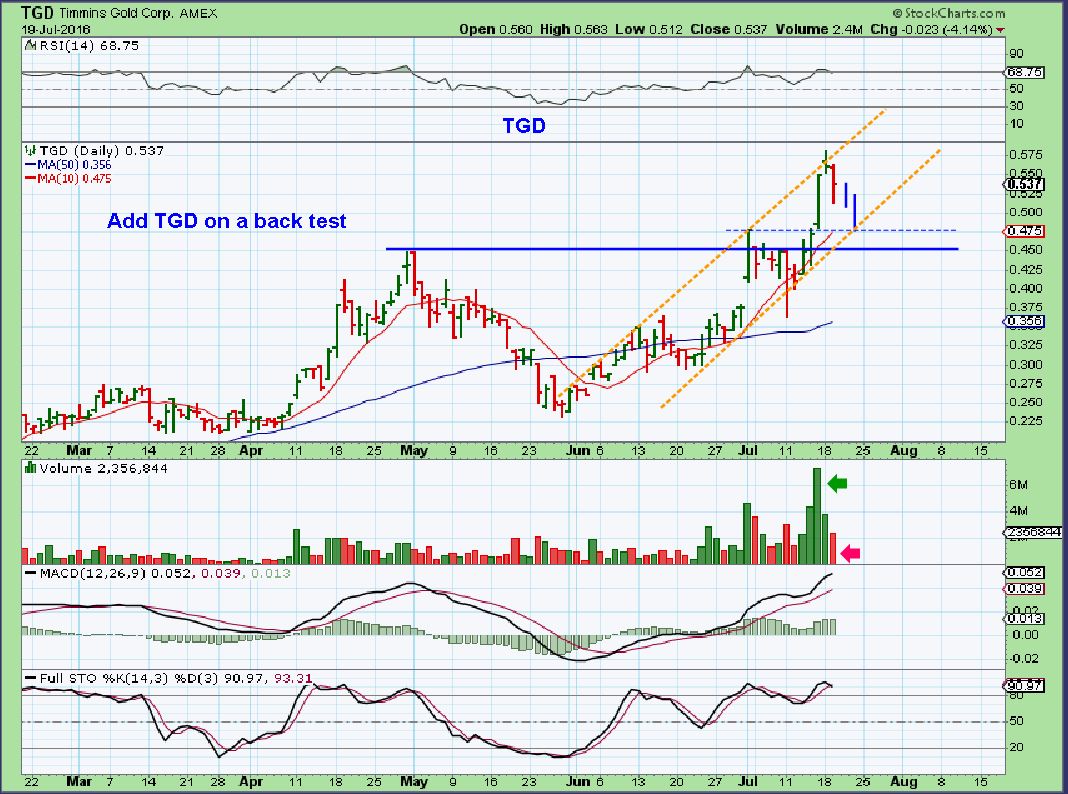Click the volume bars icon next to Volume
The width and height of the screenshot is (1068, 794).
[30, 468]
